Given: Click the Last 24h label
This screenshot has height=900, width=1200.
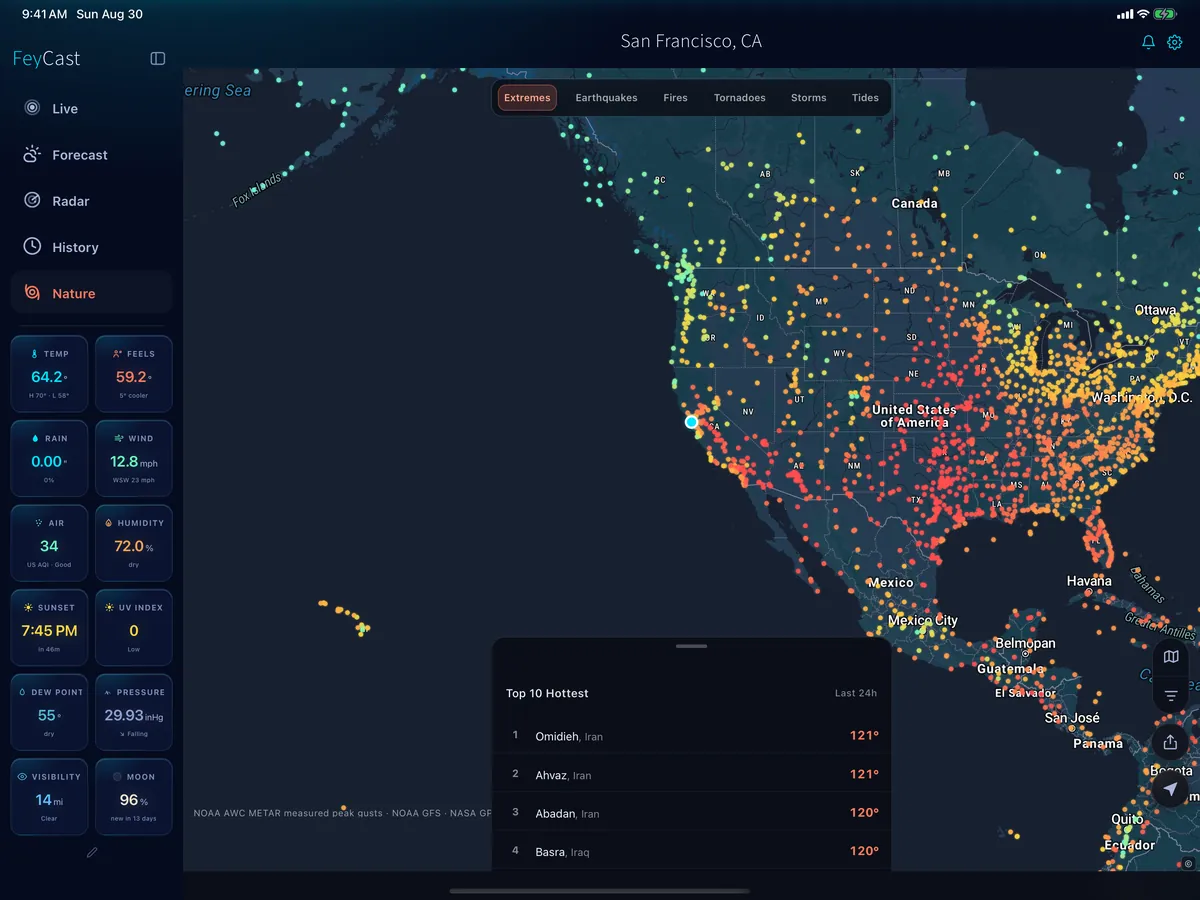Looking at the screenshot, I should (x=856, y=693).
